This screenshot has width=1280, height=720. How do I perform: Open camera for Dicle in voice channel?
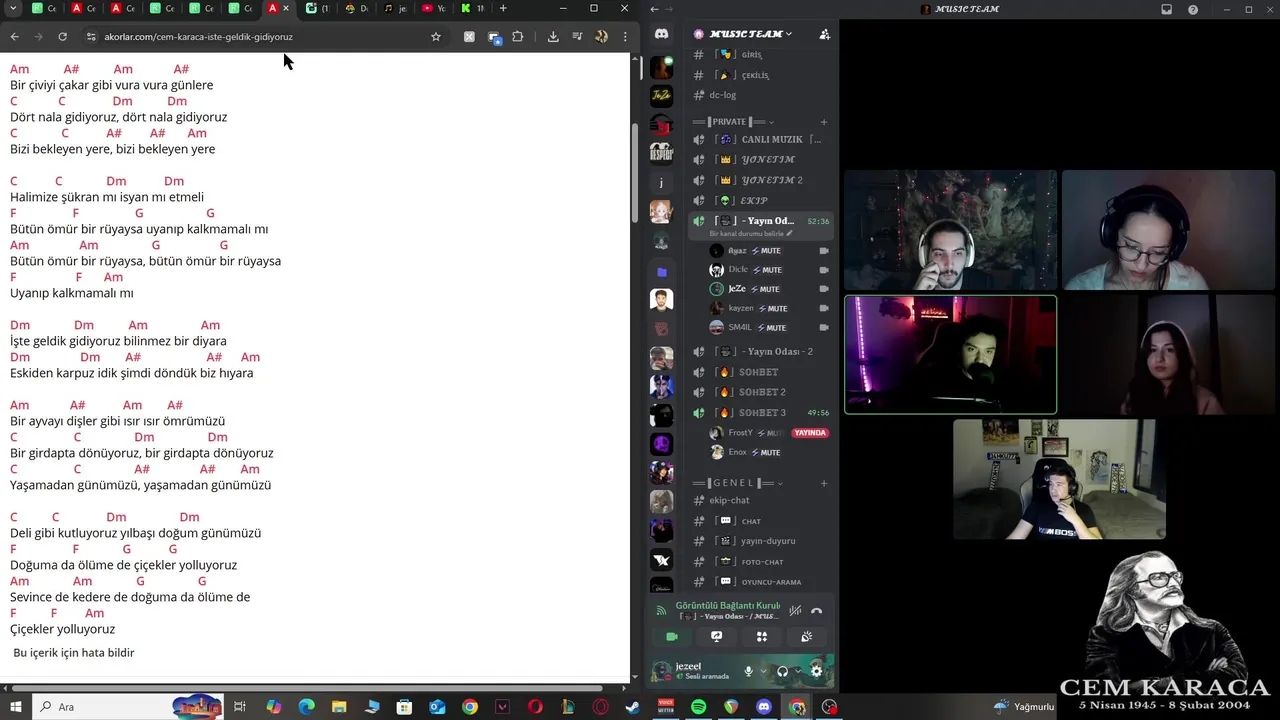(x=824, y=270)
